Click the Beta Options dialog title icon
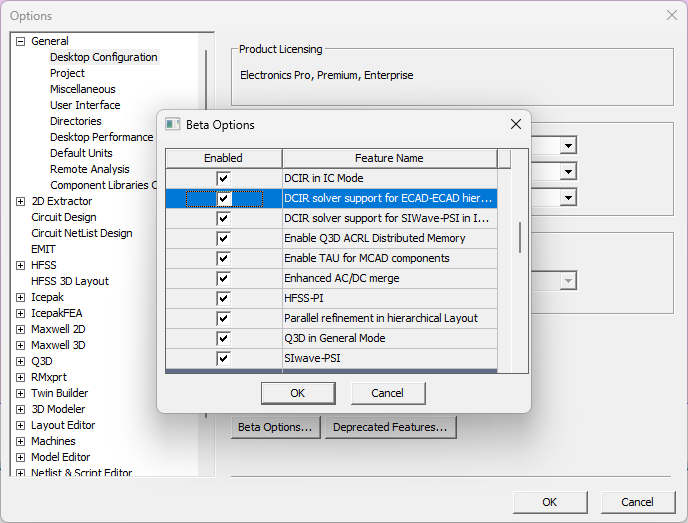 pyautogui.click(x=172, y=125)
